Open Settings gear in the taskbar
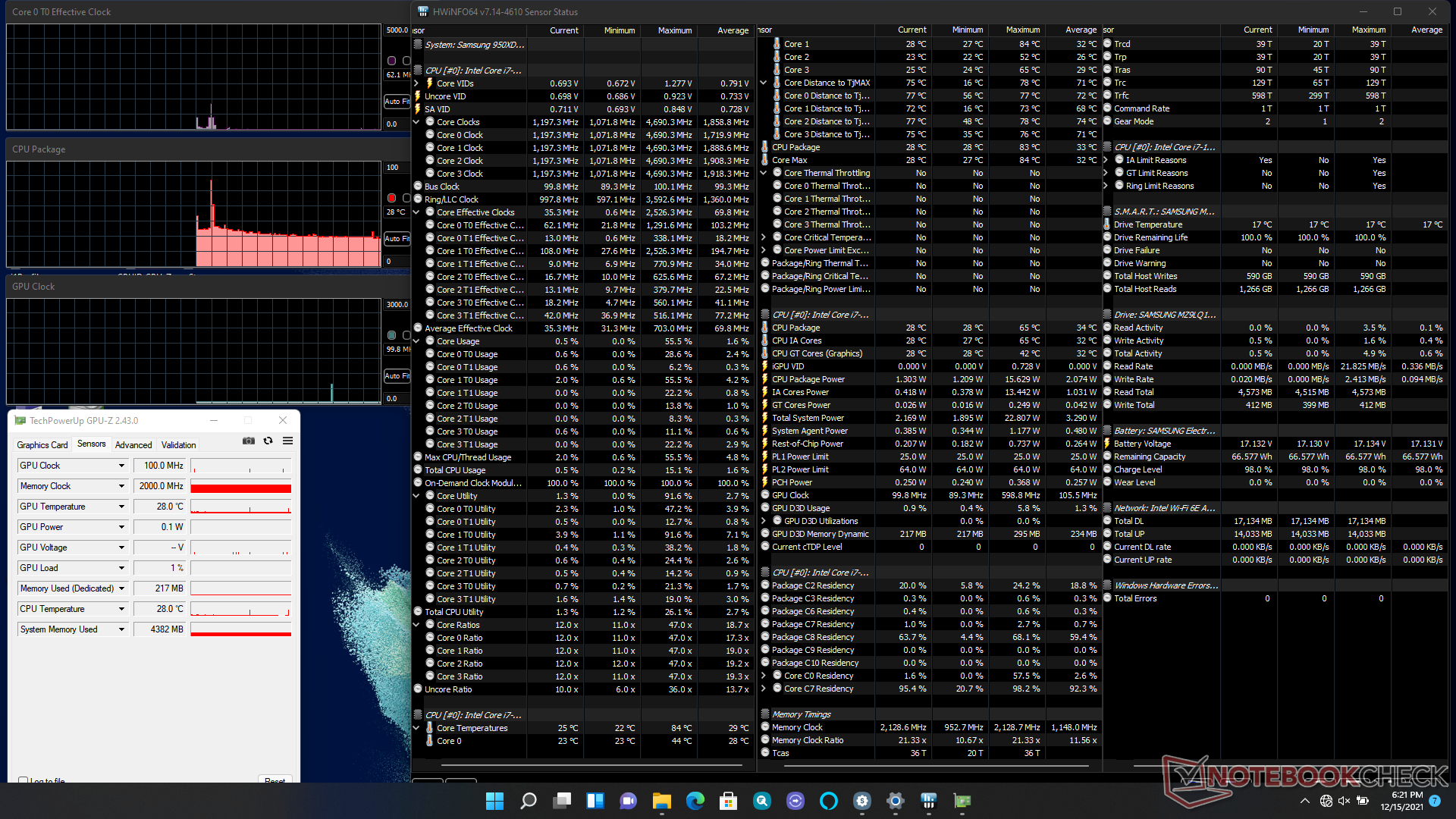Image resolution: width=1456 pixels, height=819 pixels. point(895,801)
